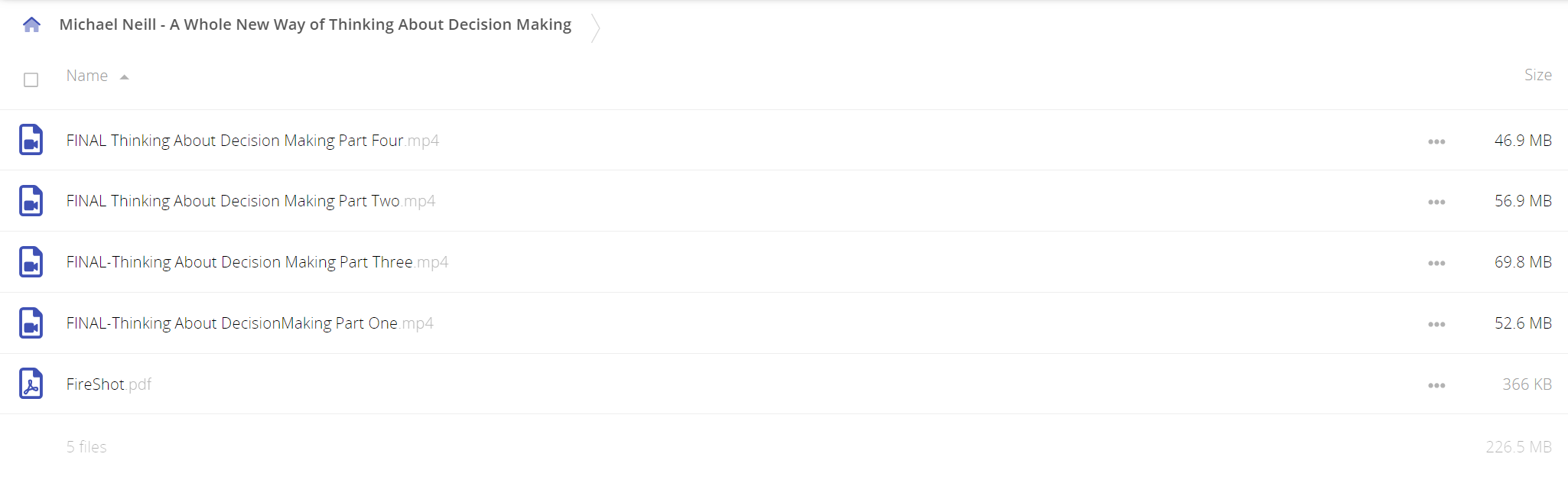
Task: Open more options menu for FireShot.pdf
Action: [1436, 385]
